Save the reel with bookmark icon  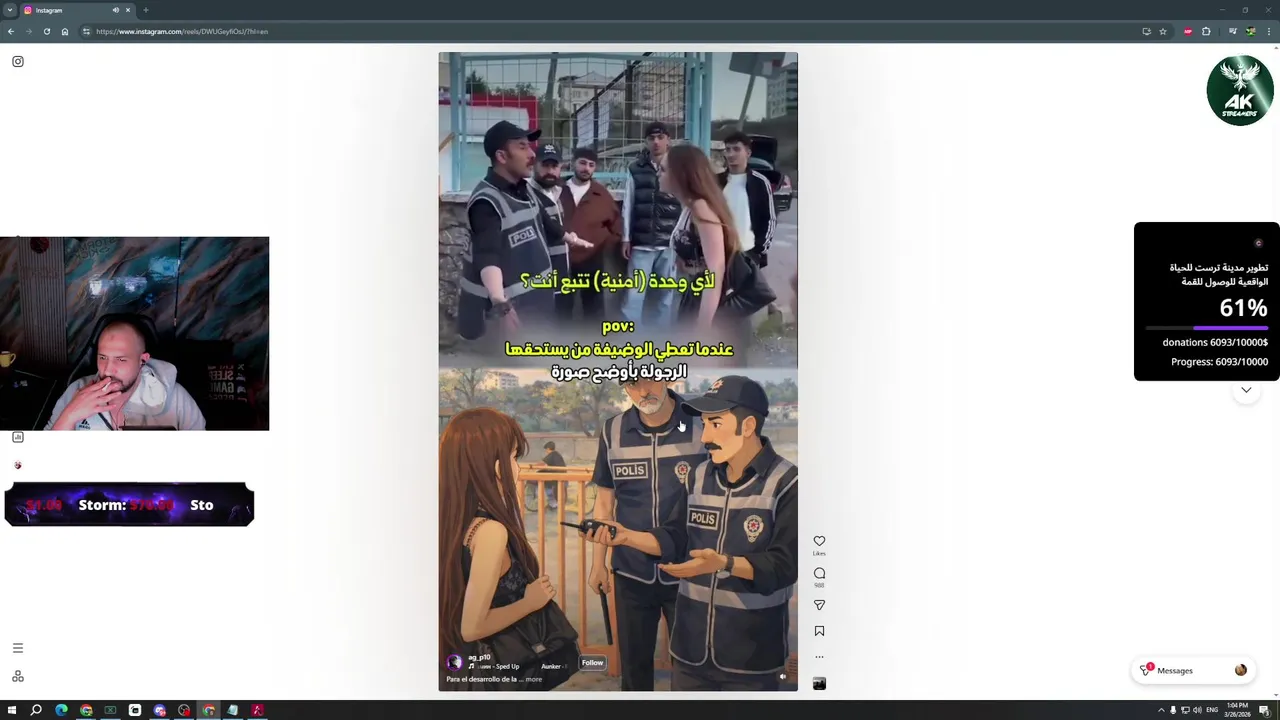pyautogui.click(x=819, y=631)
